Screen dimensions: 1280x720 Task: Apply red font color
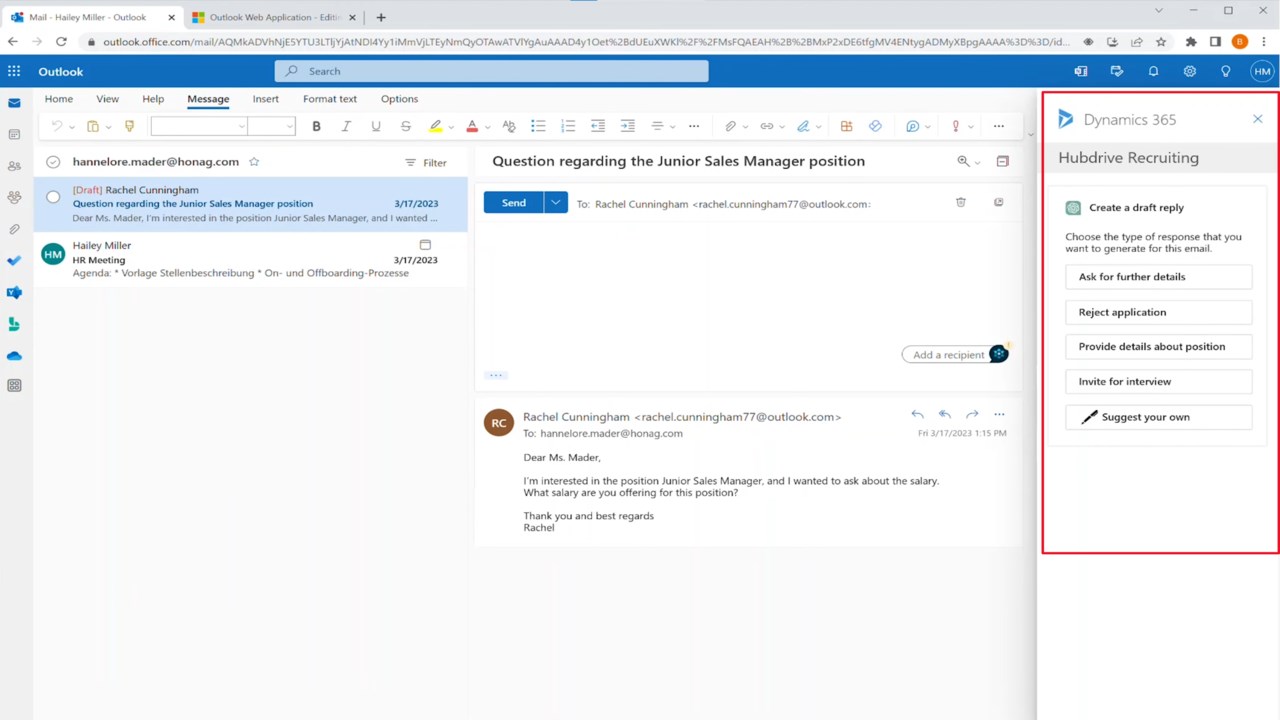pos(472,126)
